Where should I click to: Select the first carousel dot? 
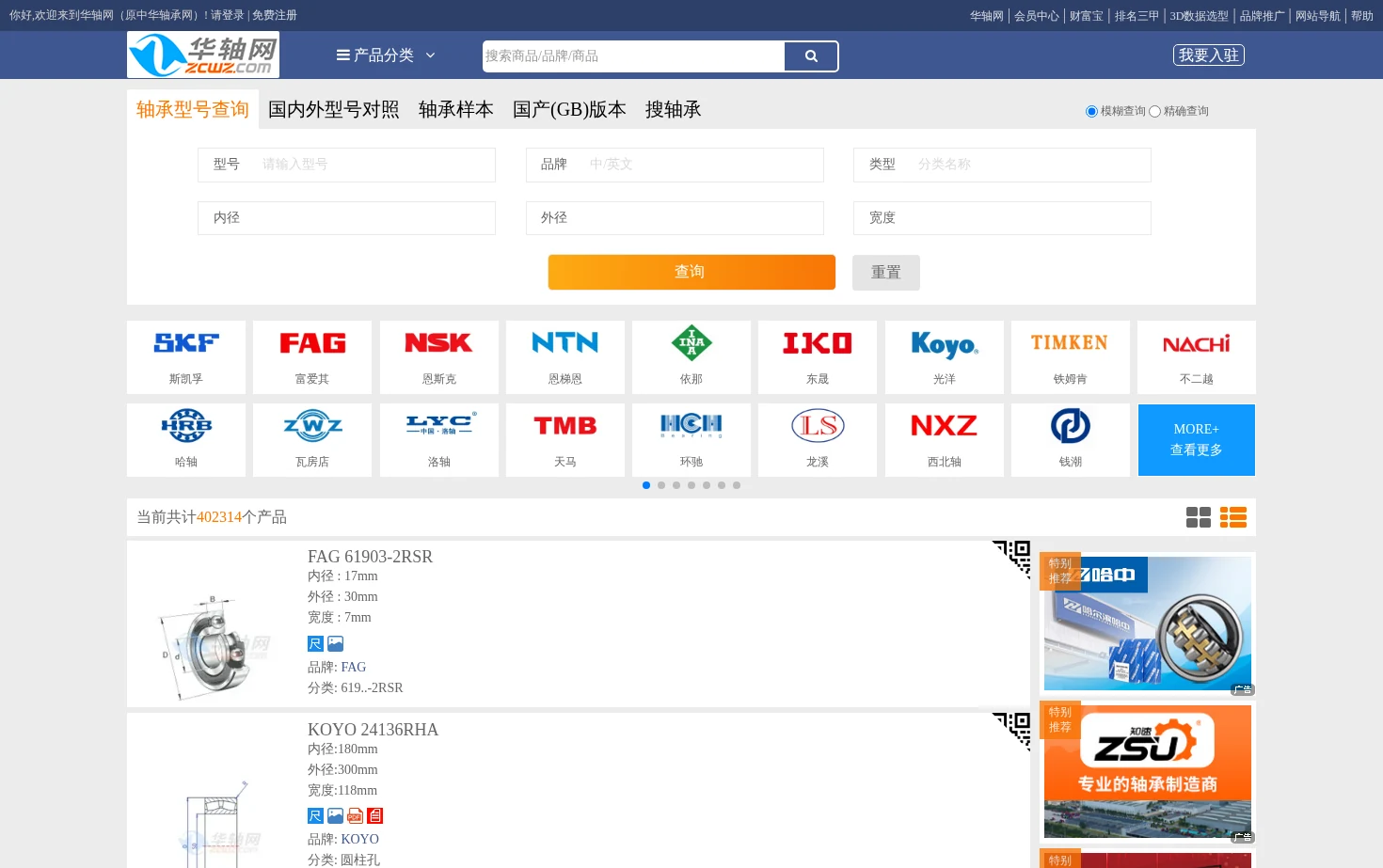[646, 485]
